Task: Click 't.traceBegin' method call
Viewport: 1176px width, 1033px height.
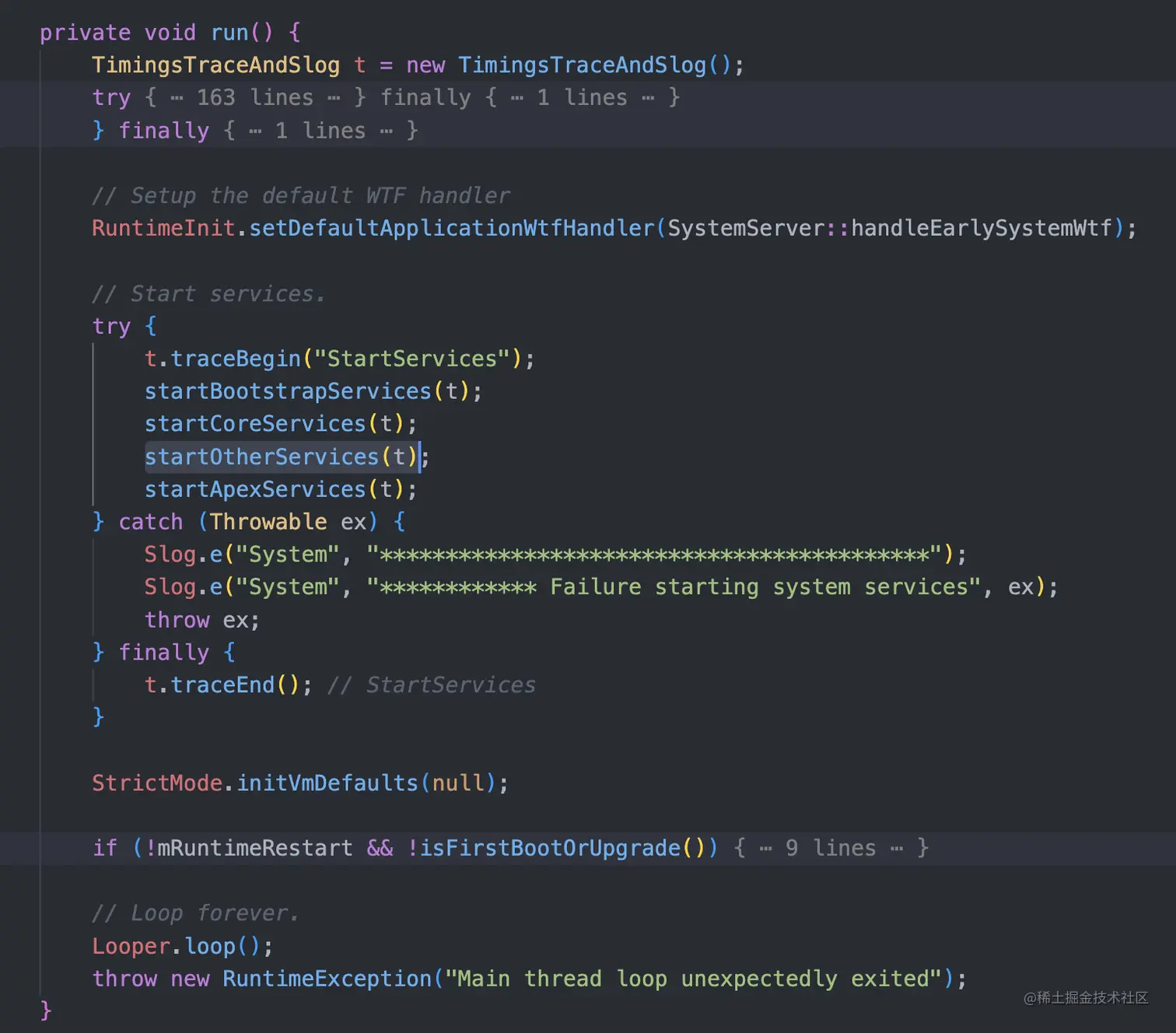Action: pos(222,359)
